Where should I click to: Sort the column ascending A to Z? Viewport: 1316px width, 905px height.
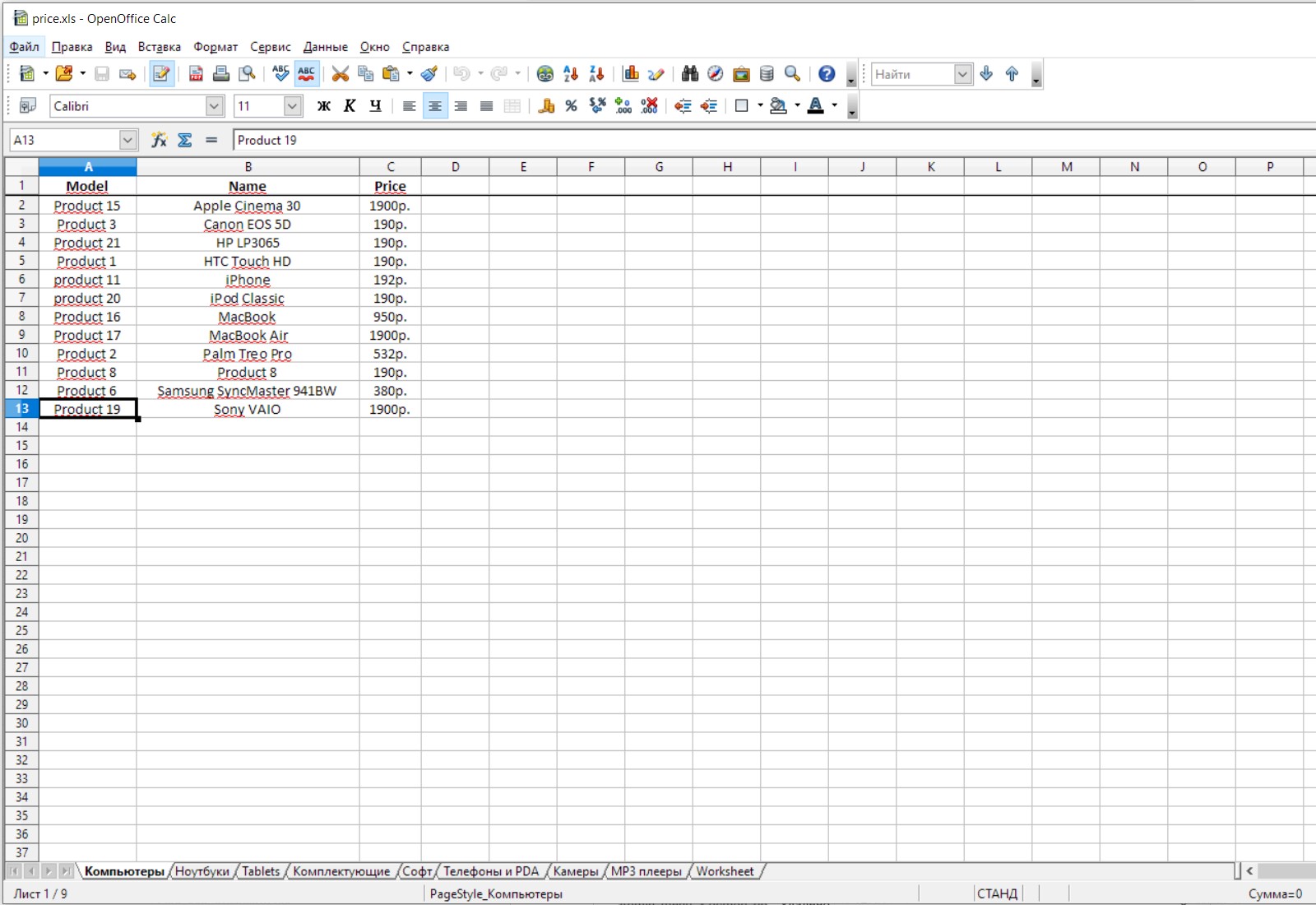pos(571,74)
